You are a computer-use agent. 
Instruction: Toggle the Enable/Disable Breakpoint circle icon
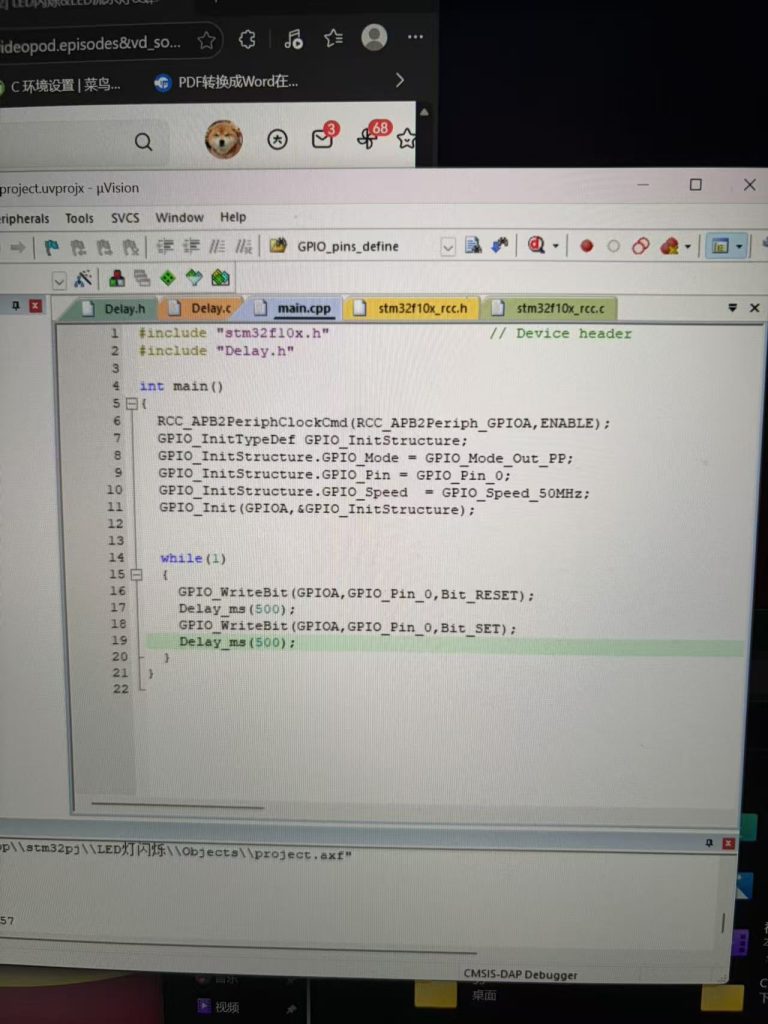pos(614,246)
